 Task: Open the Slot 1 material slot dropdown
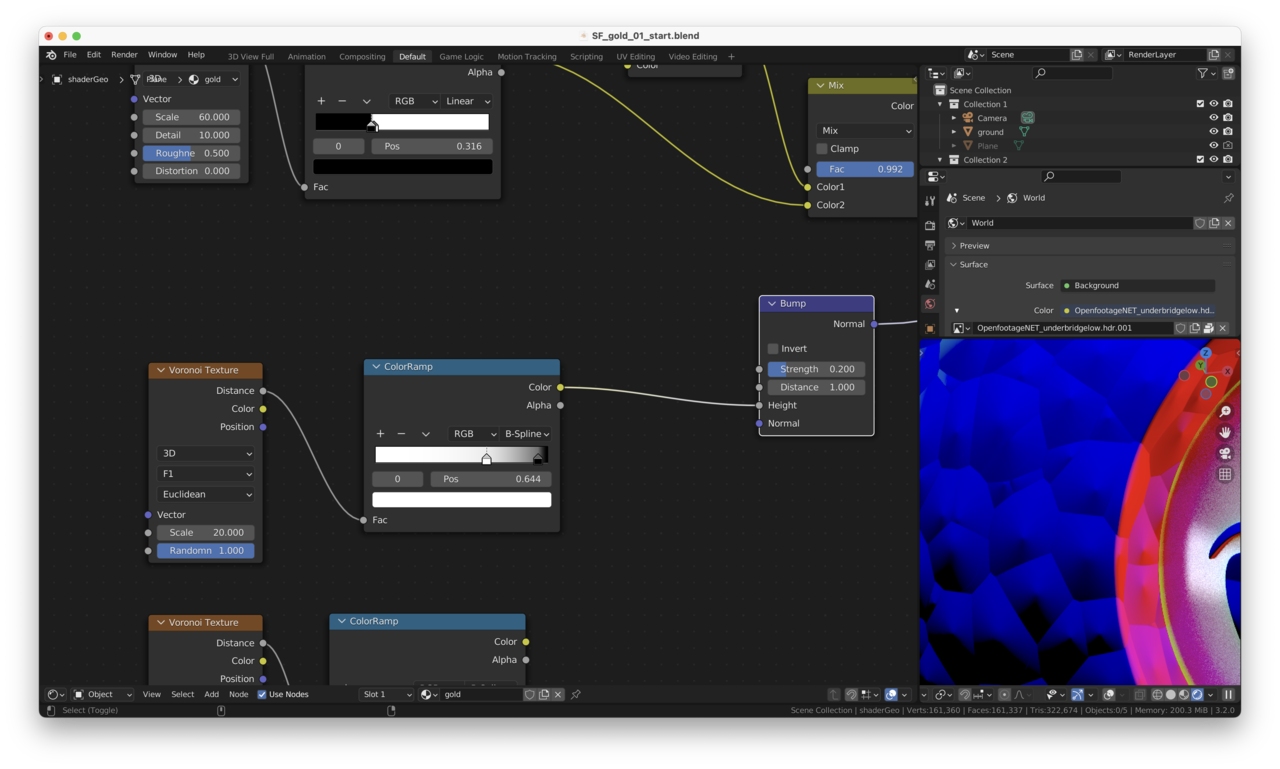(x=386, y=694)
